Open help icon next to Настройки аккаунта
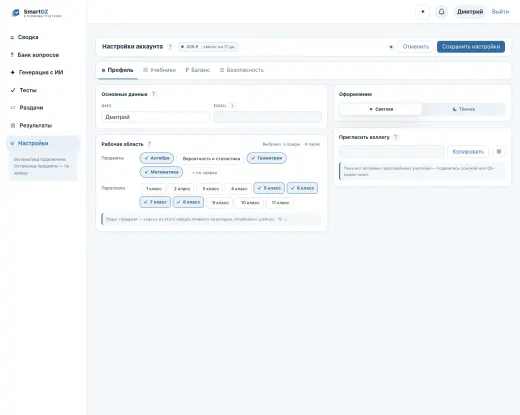The width and height of the screenshot is (520, 415). (170, 47)
